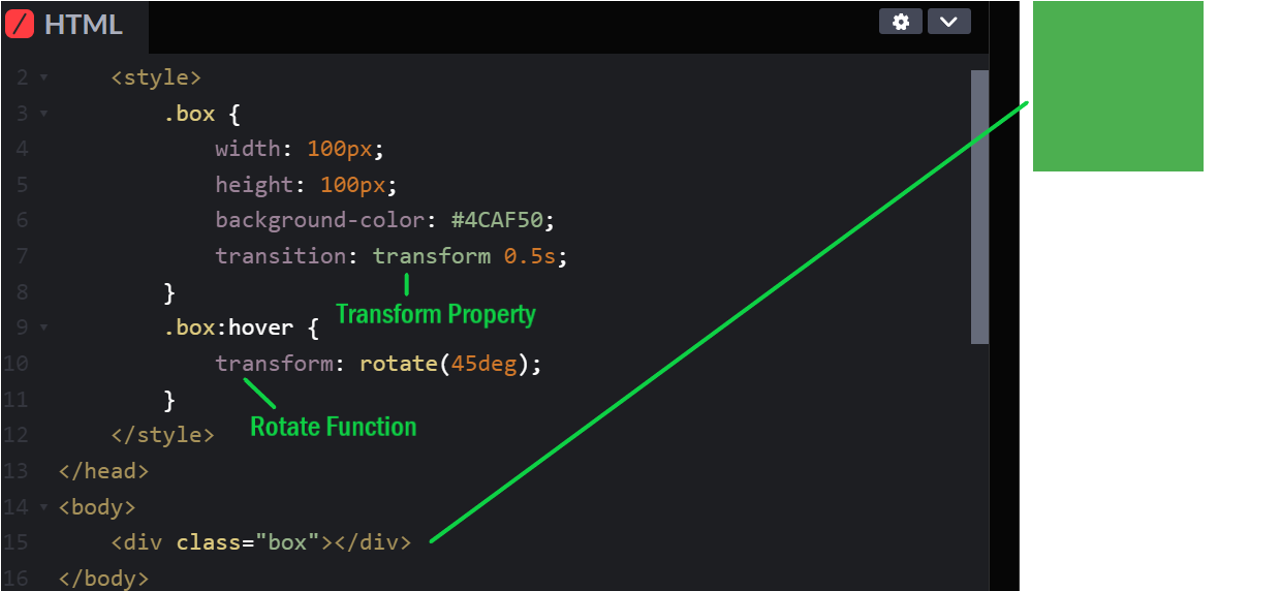Click the closing </head> tag

click(x=103, y=471)
